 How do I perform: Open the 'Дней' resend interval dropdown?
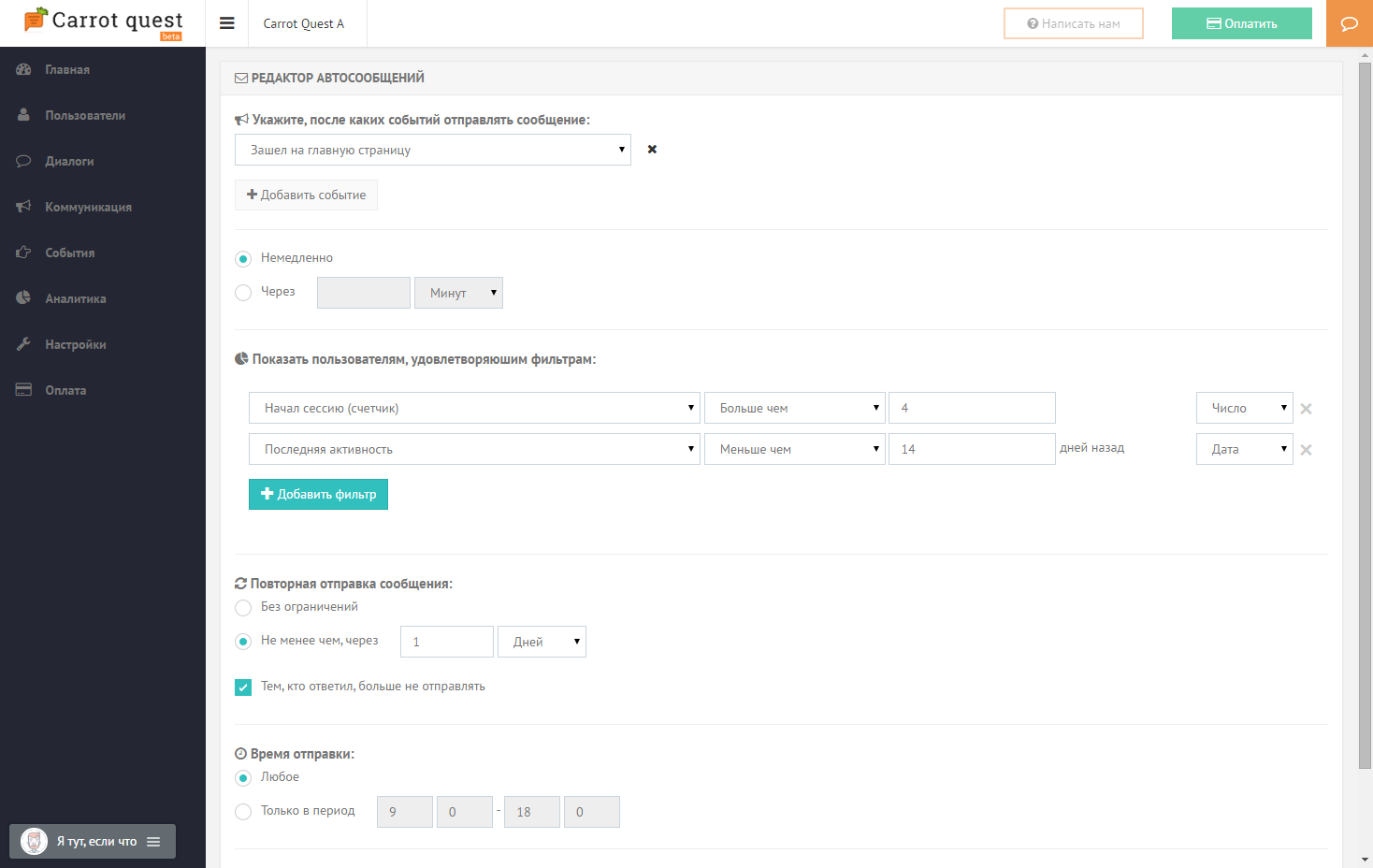click(x=542, y=642)
